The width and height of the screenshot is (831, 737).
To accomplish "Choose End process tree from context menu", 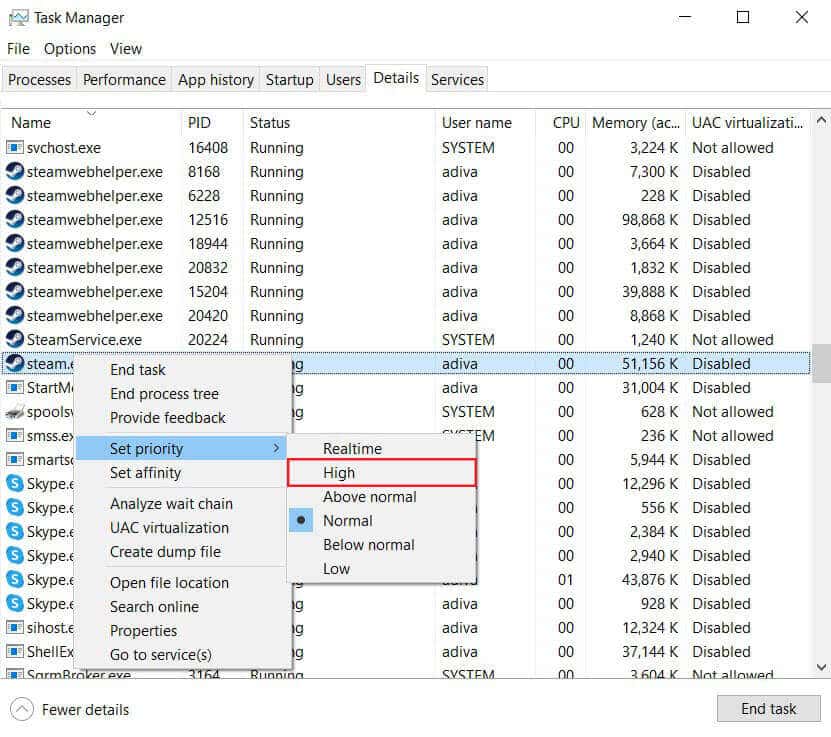I will click(181, 394).
